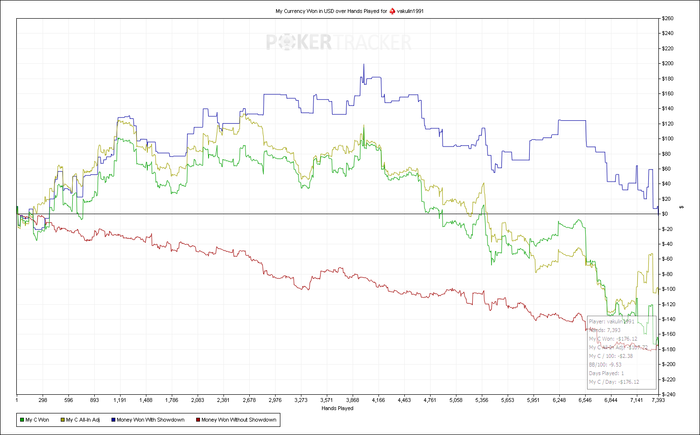Click the 'Hands Played' x-axis label
The image size is (700, 435).
(x=338, y=408)
